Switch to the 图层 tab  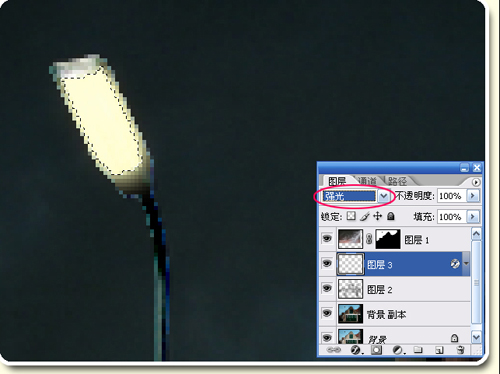[337, 181]
